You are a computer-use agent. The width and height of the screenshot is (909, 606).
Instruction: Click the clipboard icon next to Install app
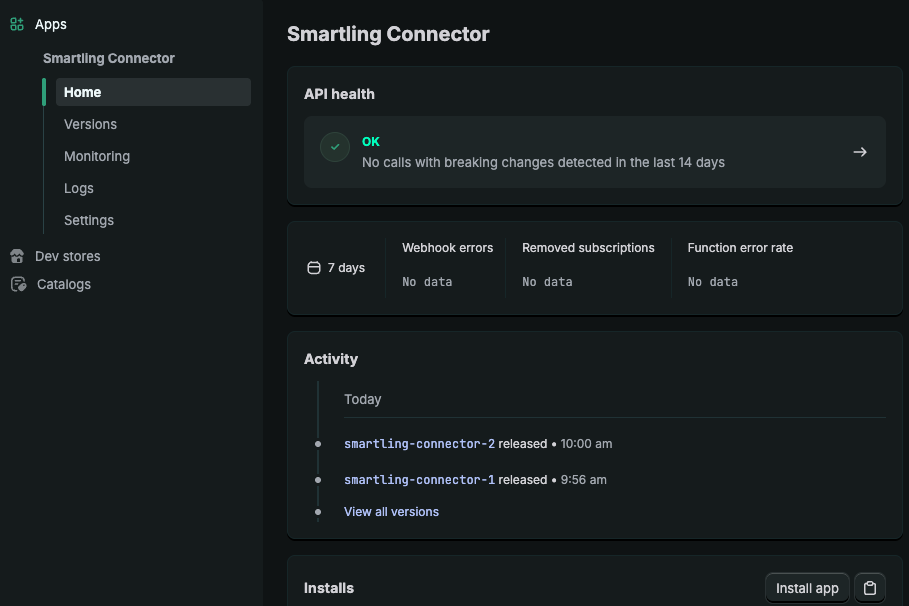point(870,588)
